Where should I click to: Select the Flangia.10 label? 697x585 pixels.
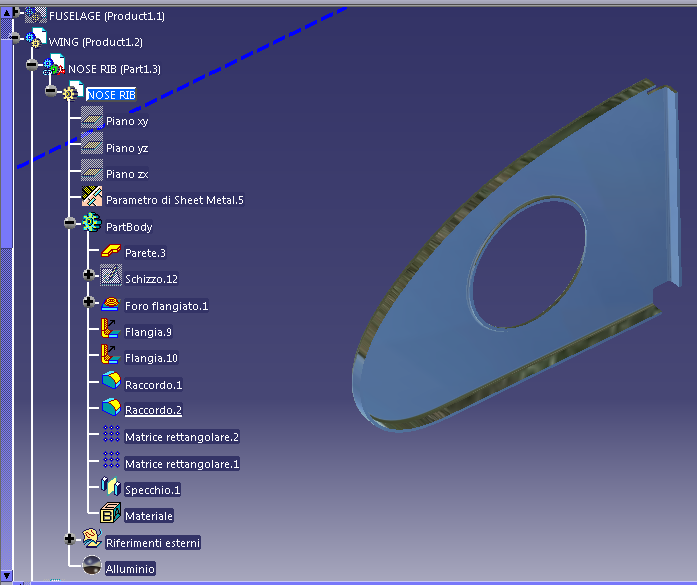(151, 358)
